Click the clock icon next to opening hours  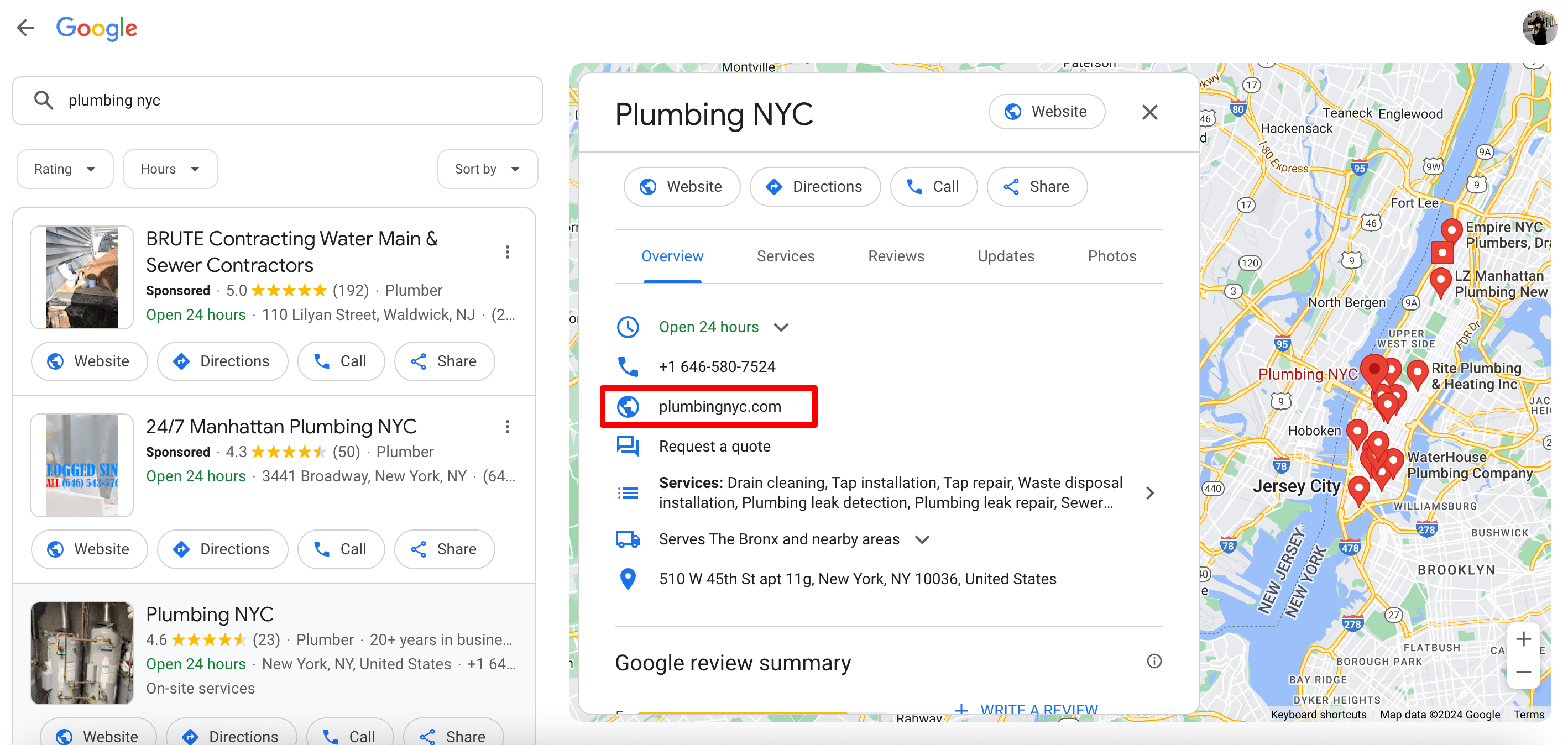point(628,327)
